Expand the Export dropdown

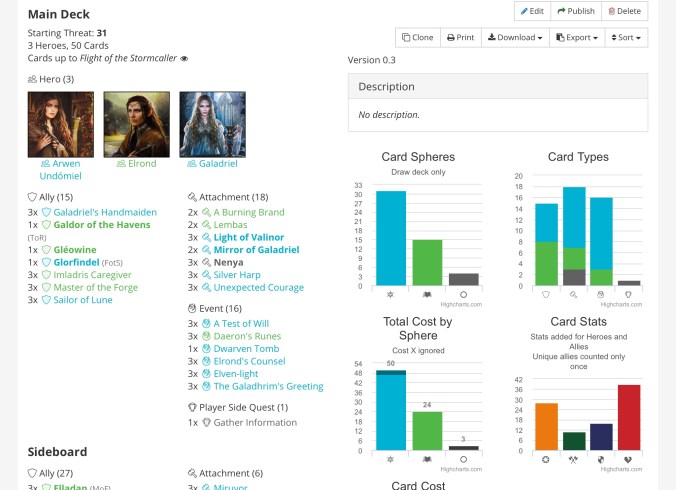[576, 38]
